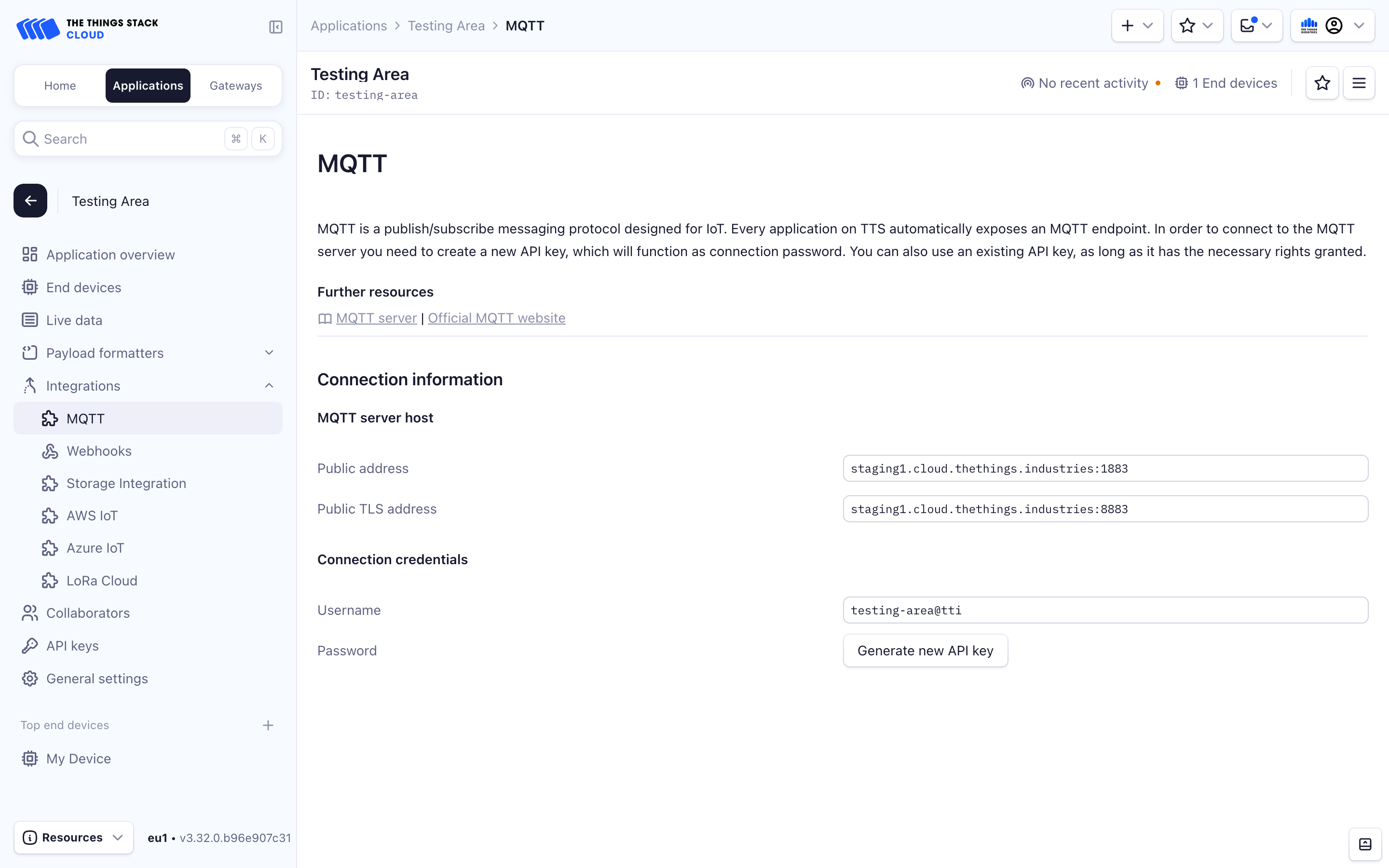This screenshot has height=868, width=1389.
Task: Open the Official MQTT website link
Action: pos(496,317)
